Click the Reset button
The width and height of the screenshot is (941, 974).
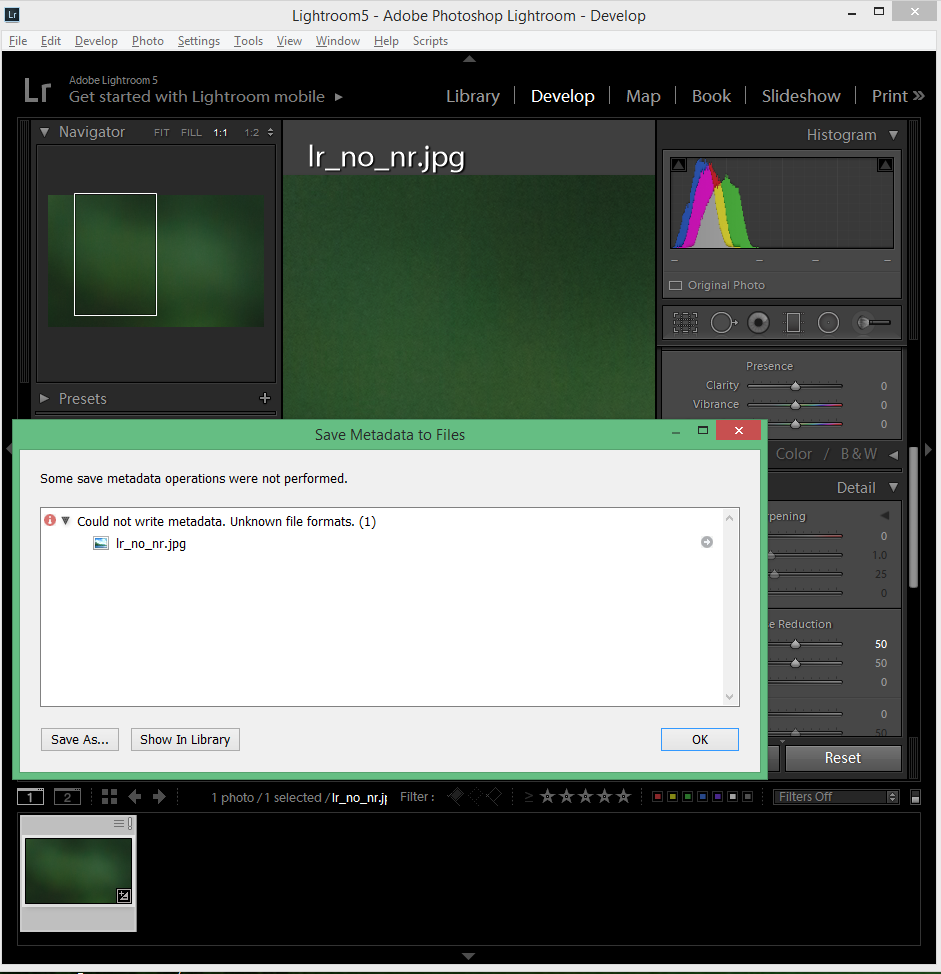click(x=843, y=758)
